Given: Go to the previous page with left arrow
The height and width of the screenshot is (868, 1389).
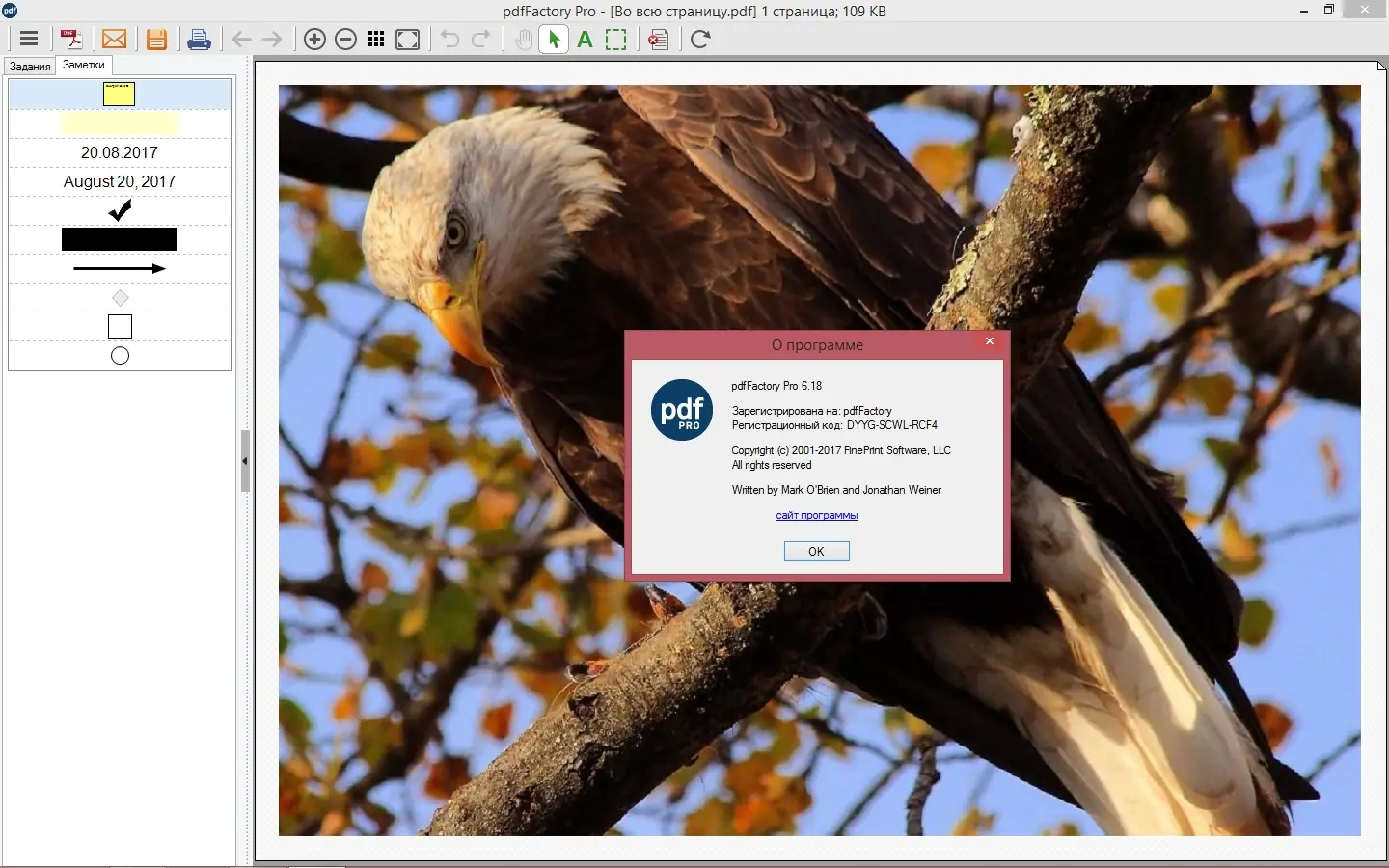Looking at the screenshot, I should 241,40.
